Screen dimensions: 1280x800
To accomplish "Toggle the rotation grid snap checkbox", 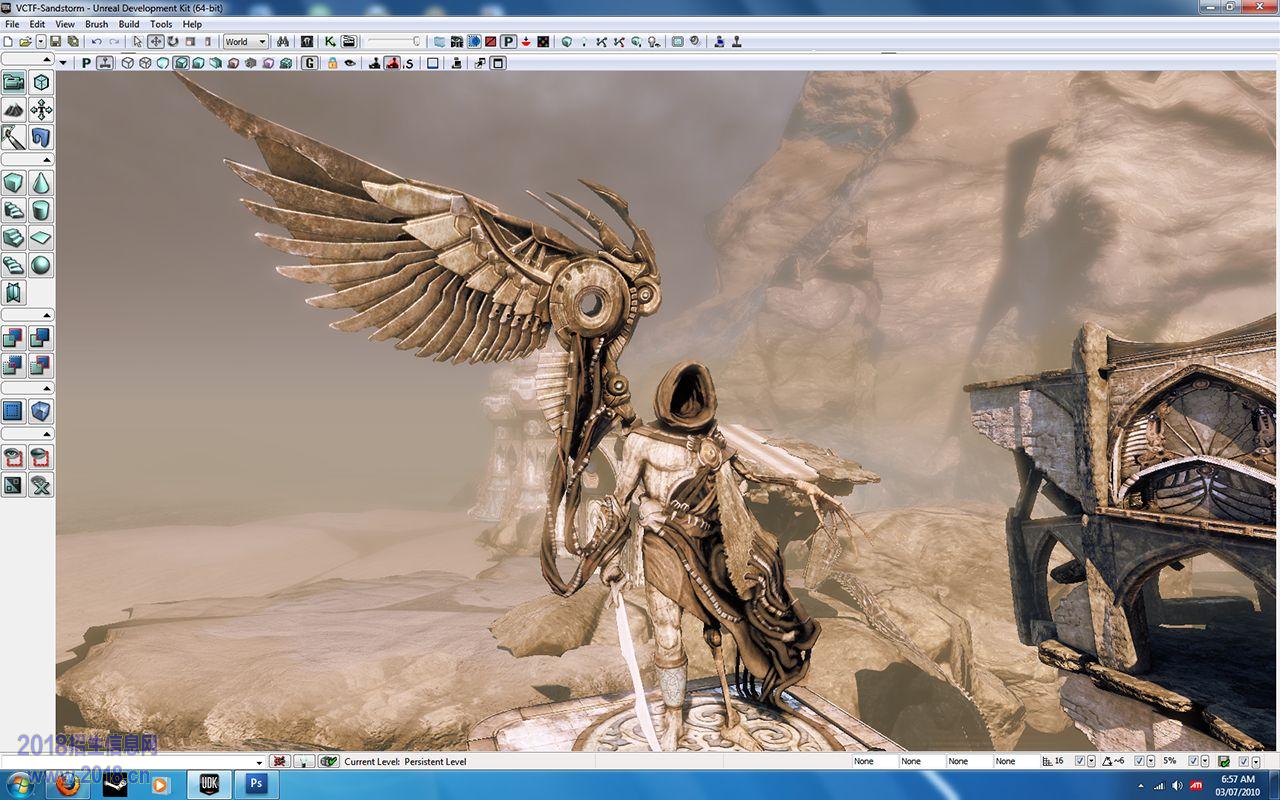I will pos(1138,761).
